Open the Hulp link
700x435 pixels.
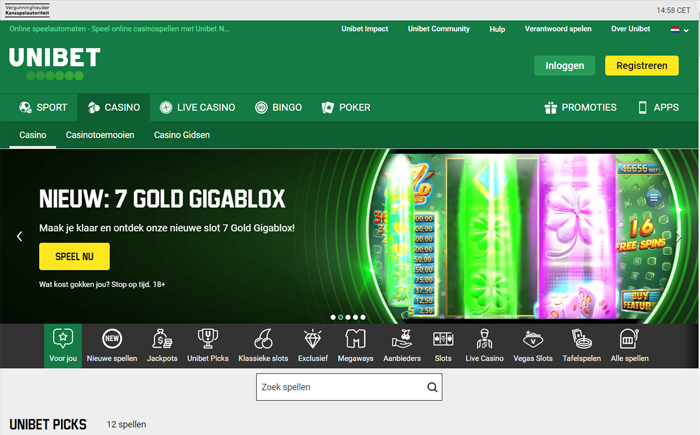pyautogui.click(x=497, y=29)
